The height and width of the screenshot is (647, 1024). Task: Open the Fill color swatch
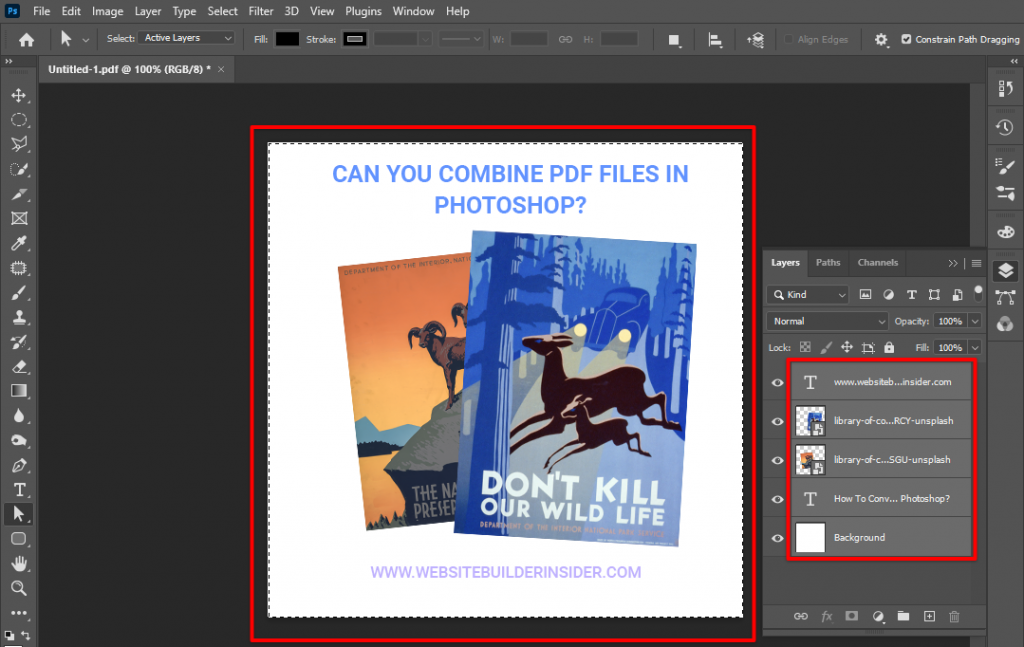pyautogui.click(x=287, y=39)
